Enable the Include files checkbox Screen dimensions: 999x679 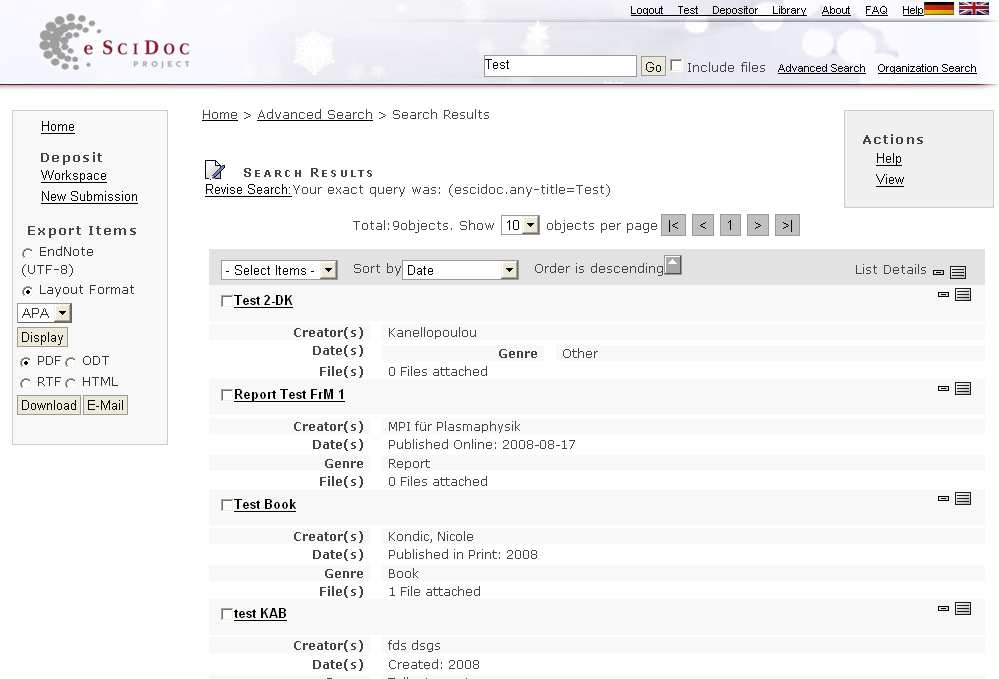(x=677, y=66)
